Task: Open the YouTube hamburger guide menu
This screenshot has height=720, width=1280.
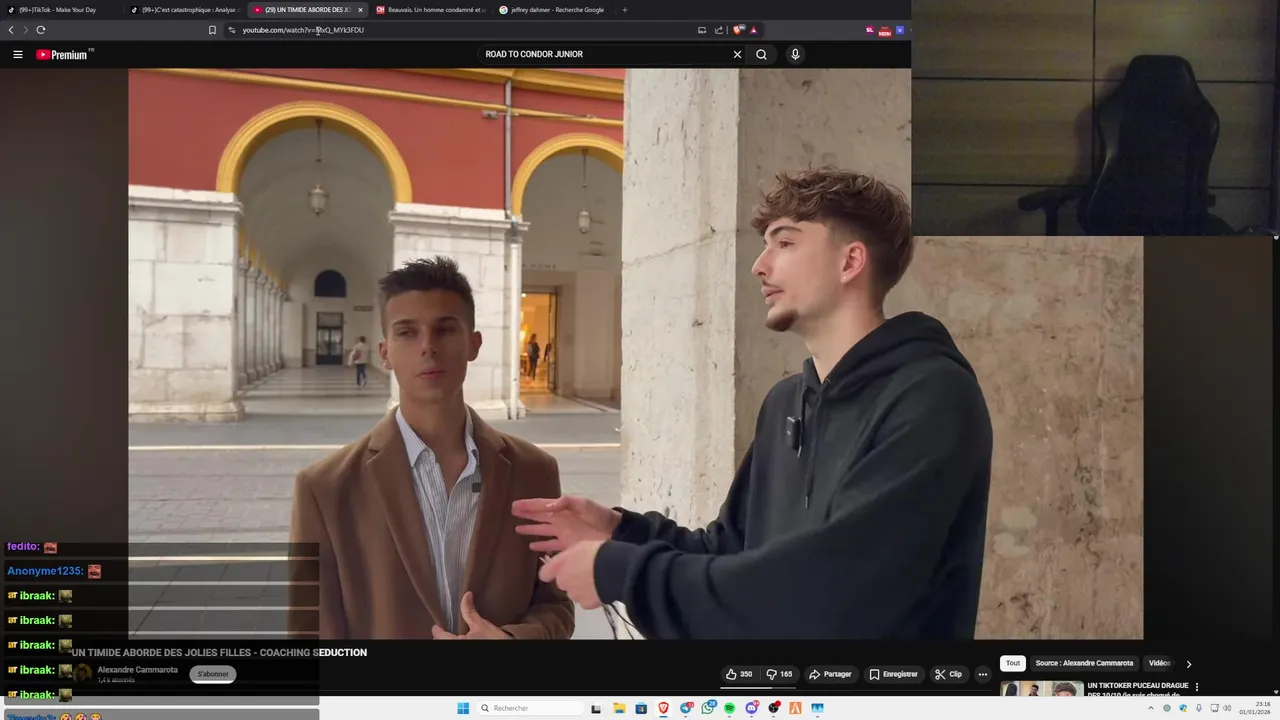Action: click(18, 55)
